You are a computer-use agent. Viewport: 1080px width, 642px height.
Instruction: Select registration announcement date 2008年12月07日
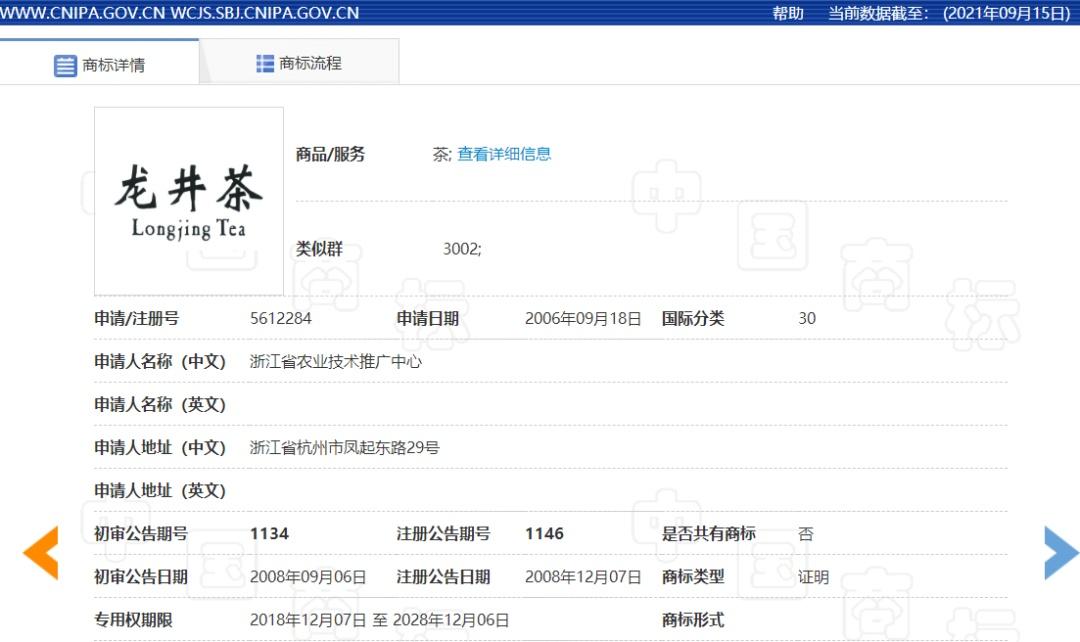pyautogui.click(x=583, y=577)
